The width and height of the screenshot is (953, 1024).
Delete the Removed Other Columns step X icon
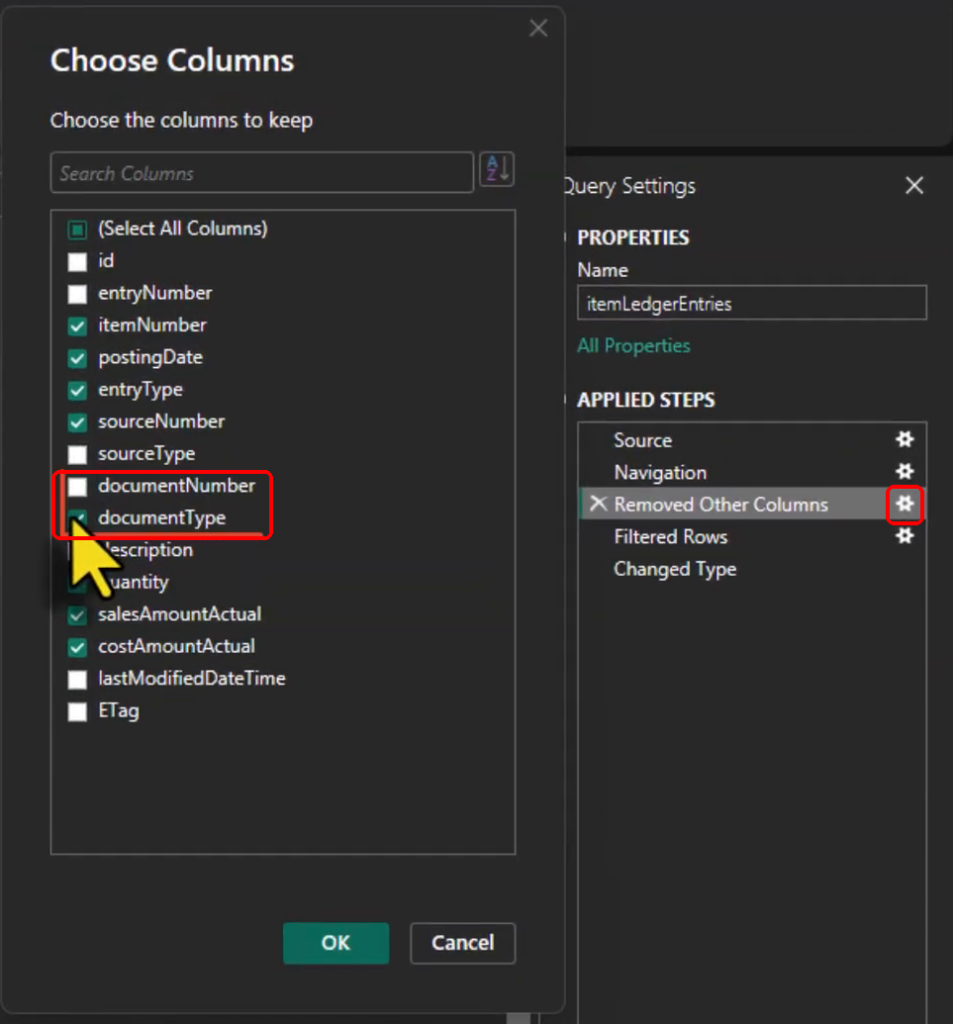[598, 504]
